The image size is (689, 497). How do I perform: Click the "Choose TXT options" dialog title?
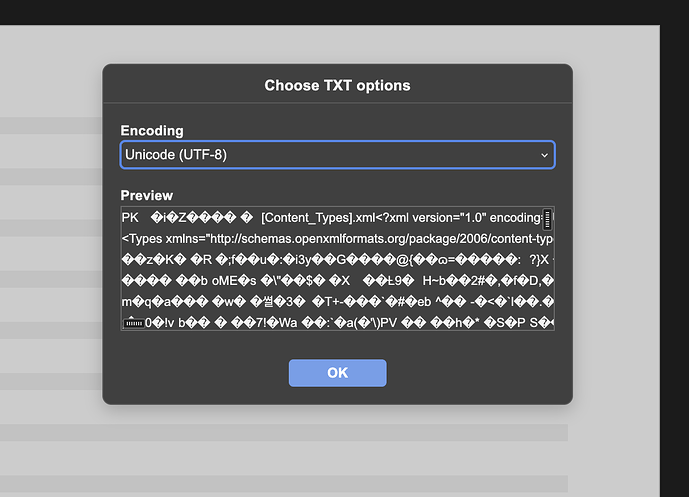pos(337,85)
